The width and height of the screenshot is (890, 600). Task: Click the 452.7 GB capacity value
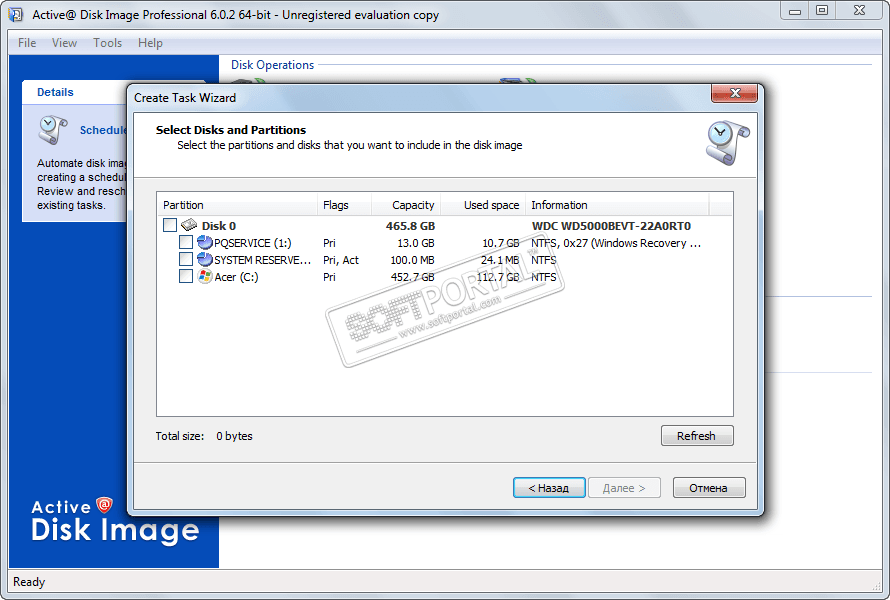coord(413,277)
